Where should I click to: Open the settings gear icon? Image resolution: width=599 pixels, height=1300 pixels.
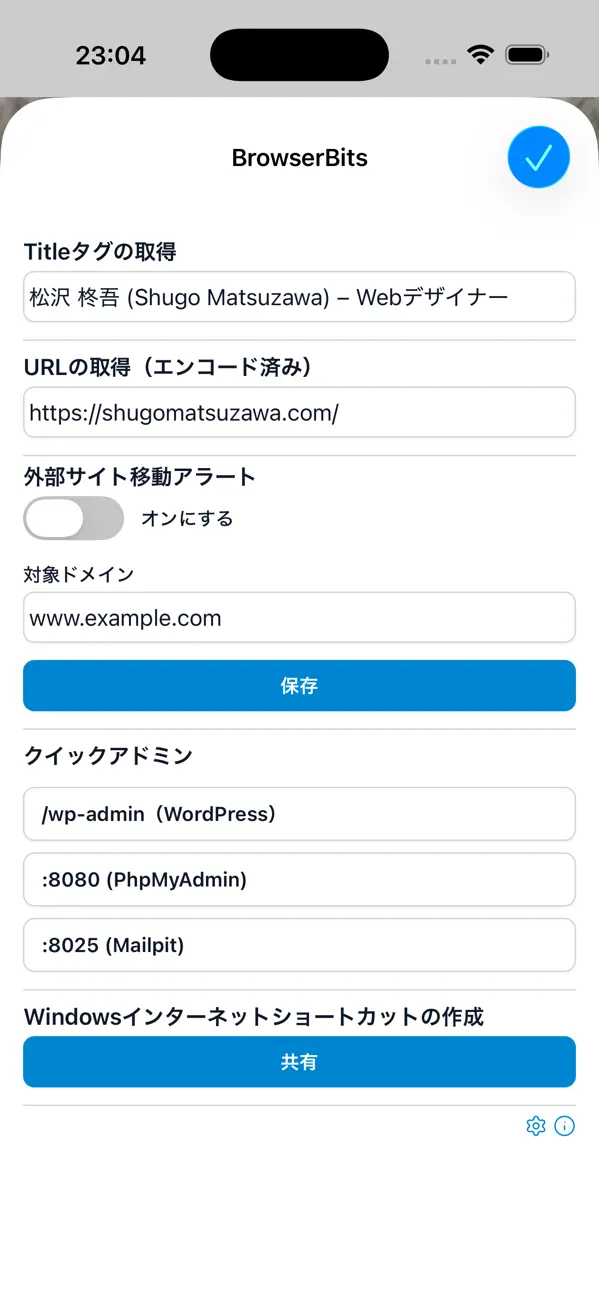536,1126
